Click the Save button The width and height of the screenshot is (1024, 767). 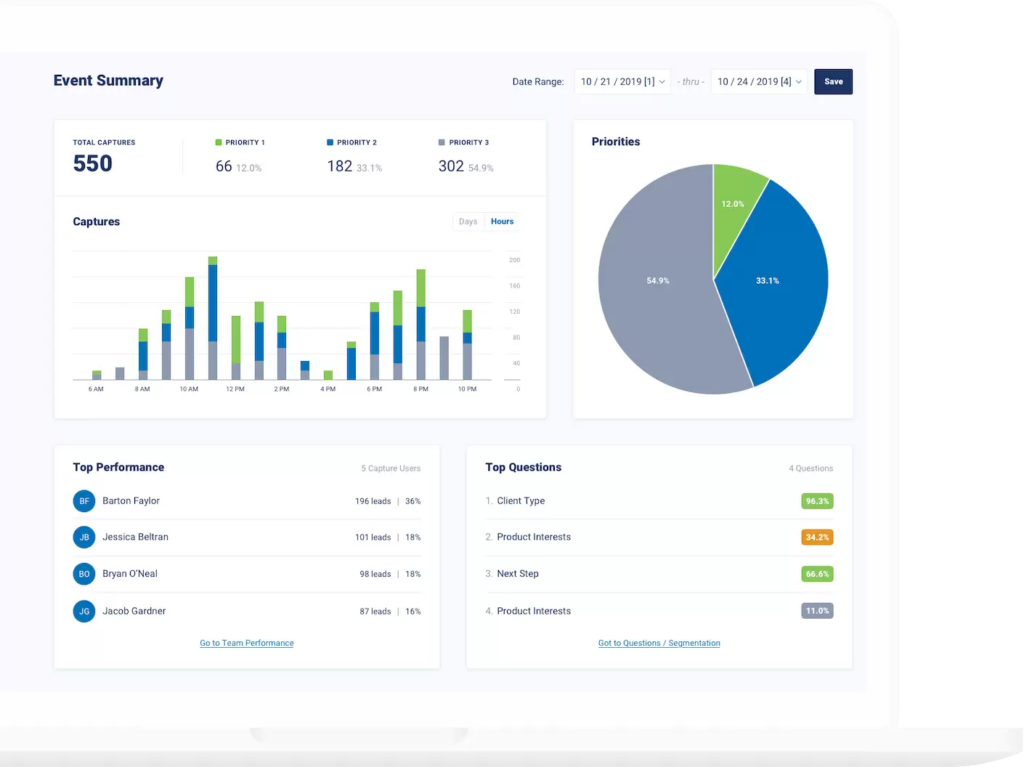(833, 82)
